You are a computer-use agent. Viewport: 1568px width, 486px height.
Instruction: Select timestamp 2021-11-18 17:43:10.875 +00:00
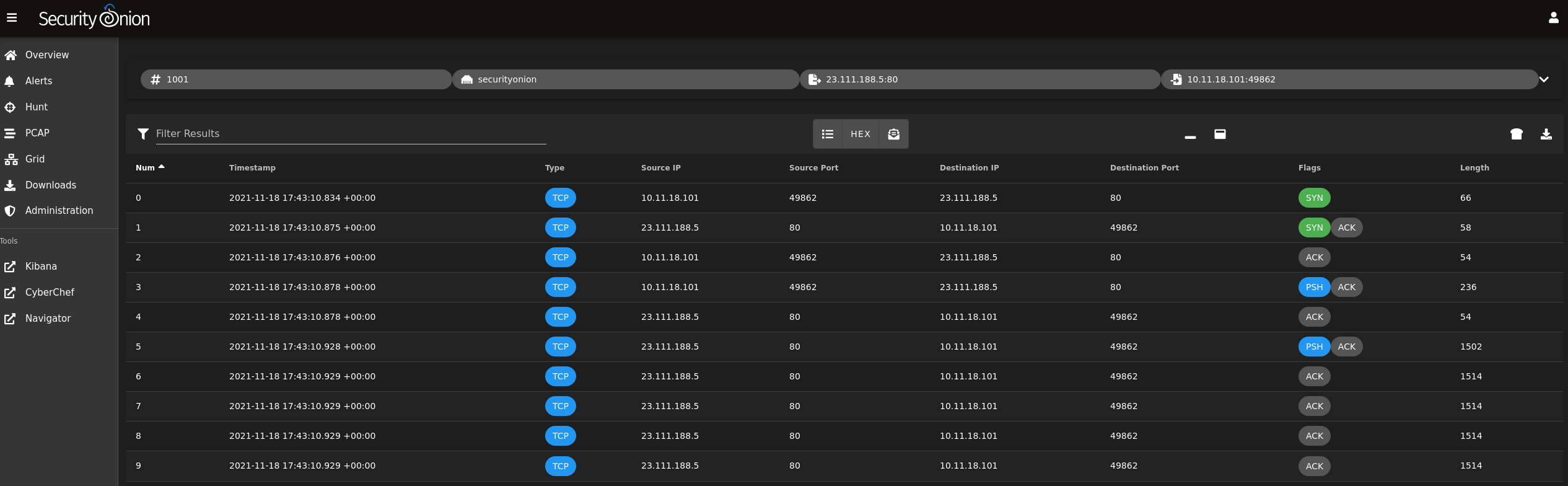302,228
